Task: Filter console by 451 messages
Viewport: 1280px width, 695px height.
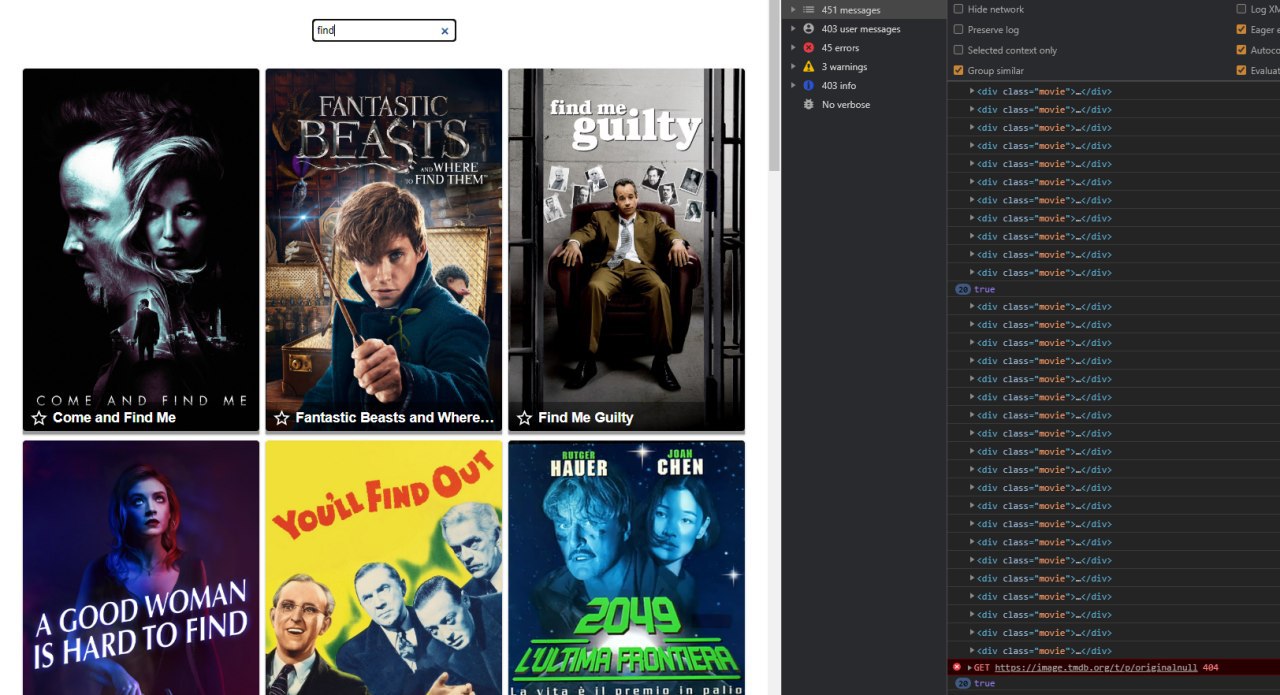Action: tap(864, 10)
